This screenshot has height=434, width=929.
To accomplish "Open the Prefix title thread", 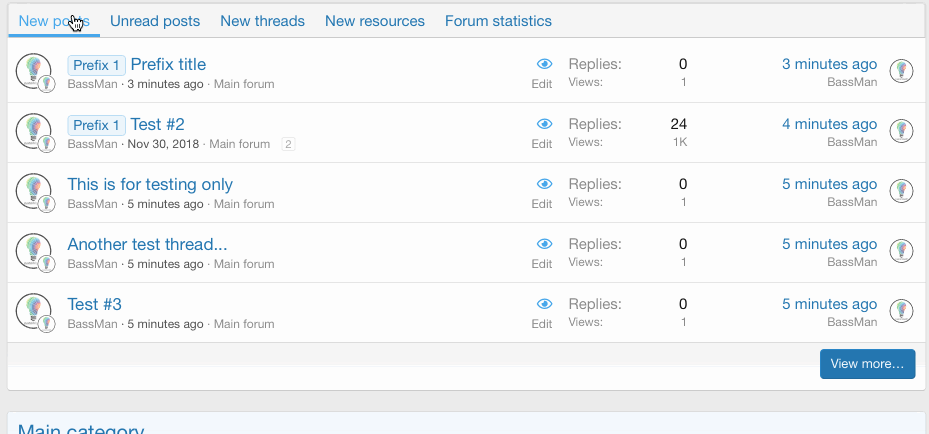I will 168,64.
